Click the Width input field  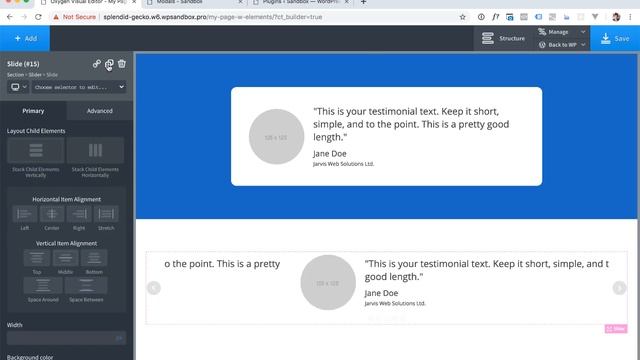[x=66, y=338]
